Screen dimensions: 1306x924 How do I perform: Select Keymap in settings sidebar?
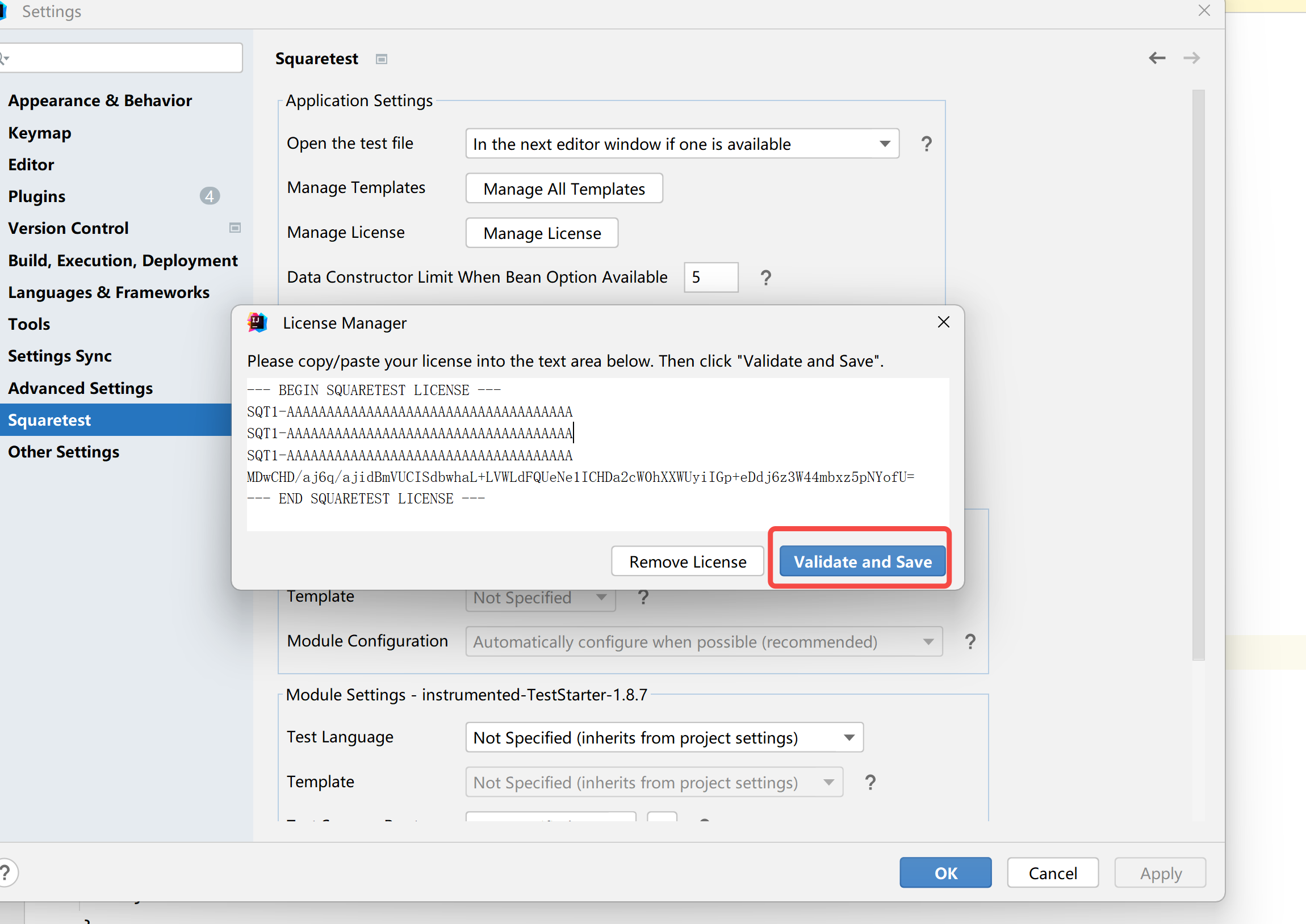click(x=40, y=133)
